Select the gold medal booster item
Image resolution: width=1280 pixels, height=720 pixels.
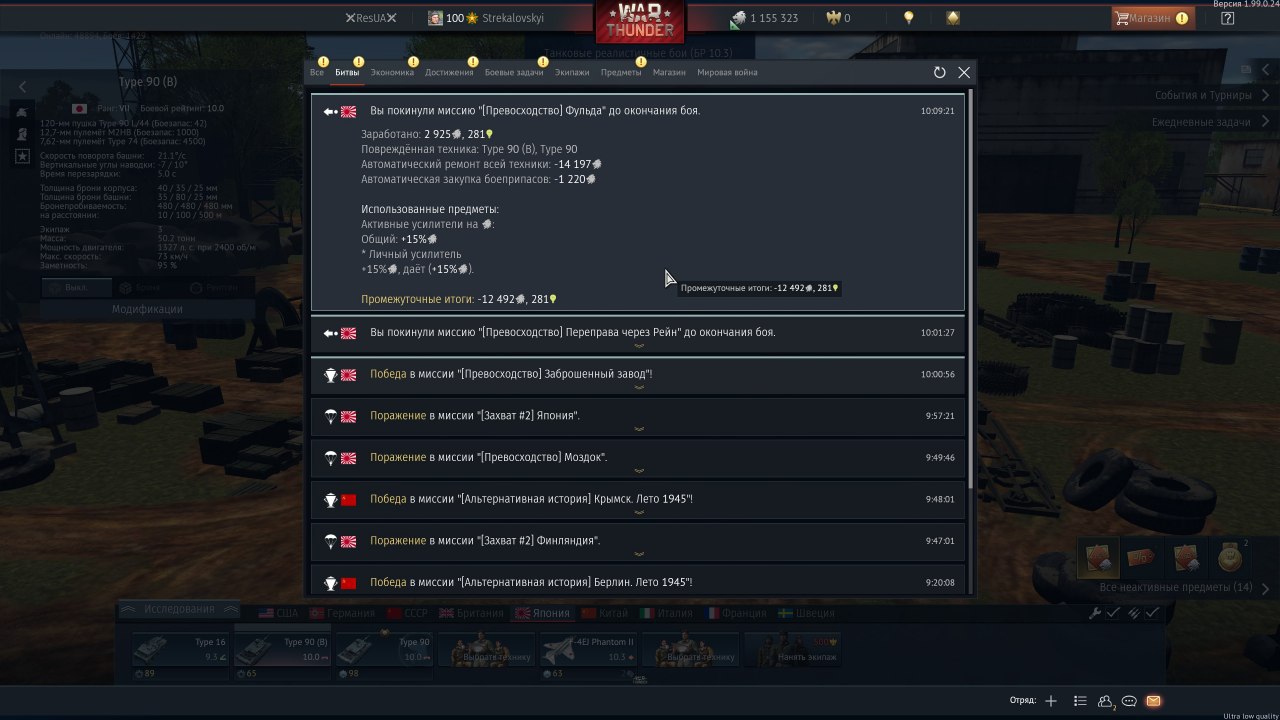(1230, 558)
